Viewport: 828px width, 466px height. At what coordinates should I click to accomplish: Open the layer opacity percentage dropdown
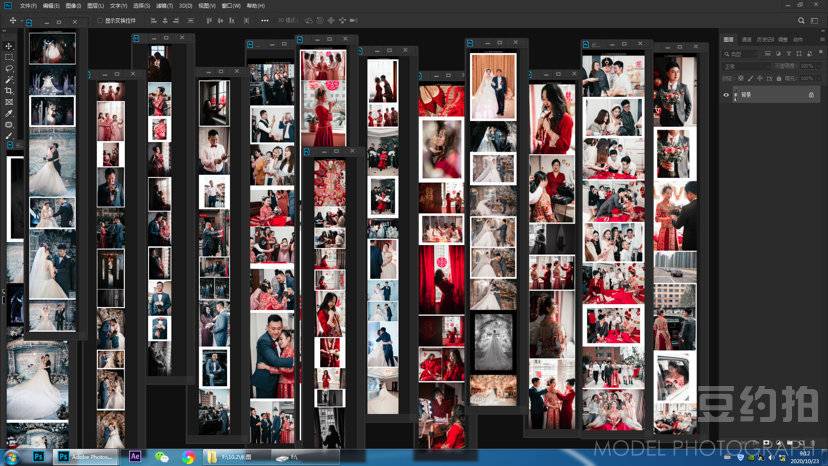pyautogui.click(x=810, y=66)
